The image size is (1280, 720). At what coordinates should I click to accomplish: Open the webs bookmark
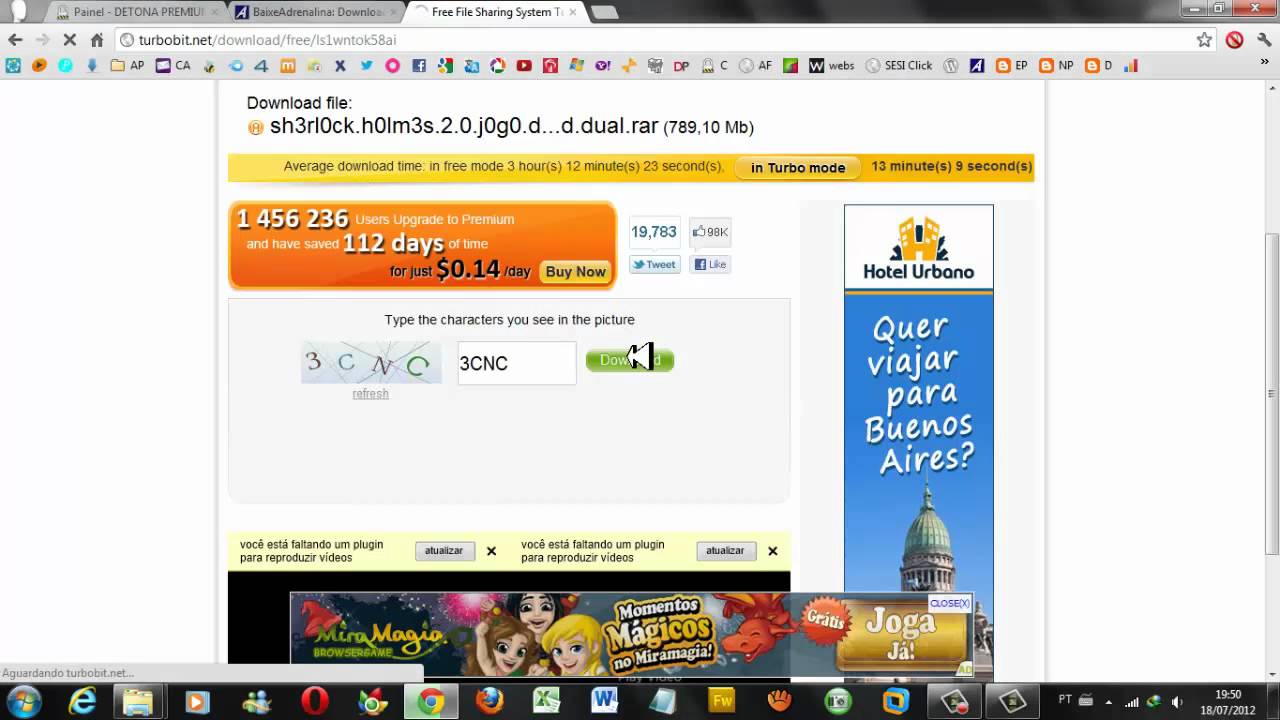[831, 66]
